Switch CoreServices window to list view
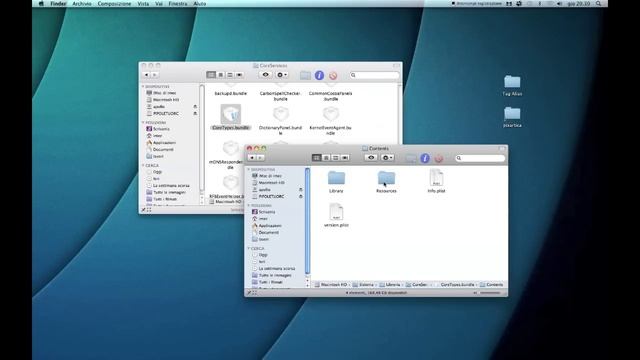Viewport: 640px width, 360px height. 220,75
